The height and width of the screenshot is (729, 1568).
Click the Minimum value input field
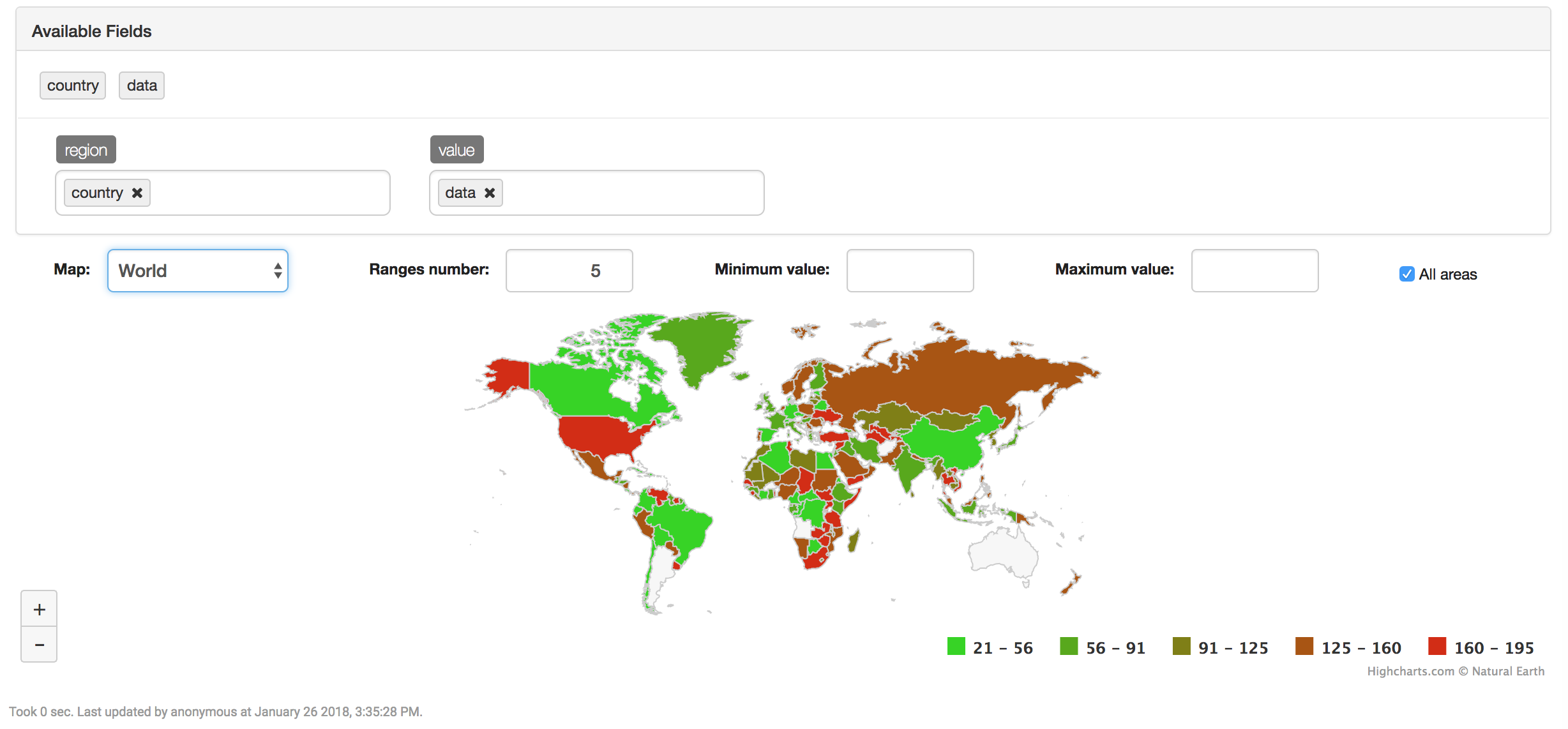click(910, 271)
